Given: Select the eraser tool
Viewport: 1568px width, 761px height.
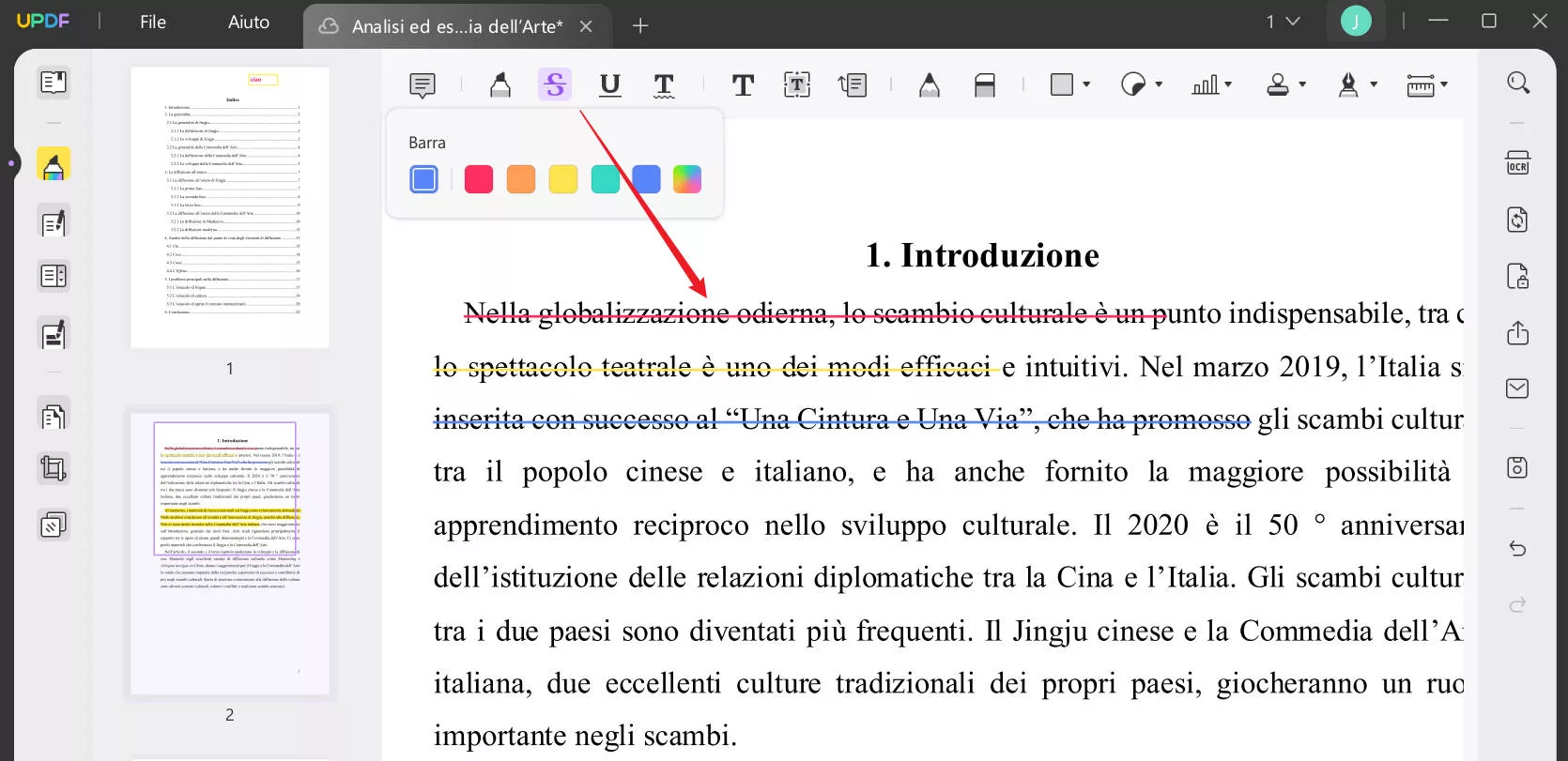Looking at the screenshot, I should tap(985, 85).
